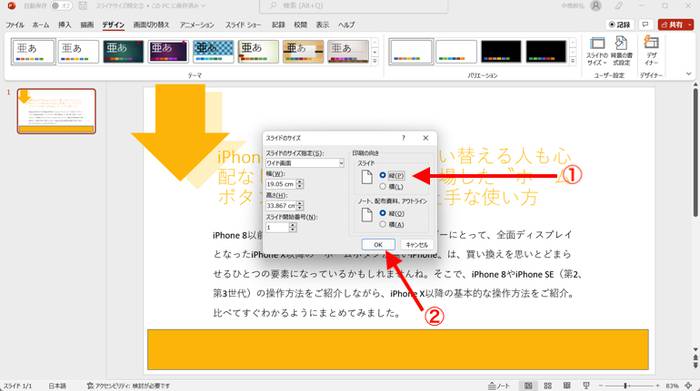Image resolution: width=700 pixels, height=391 pixels.
Task: Apply the light gray theme at gallery end
Action: (x=348, y=51)
